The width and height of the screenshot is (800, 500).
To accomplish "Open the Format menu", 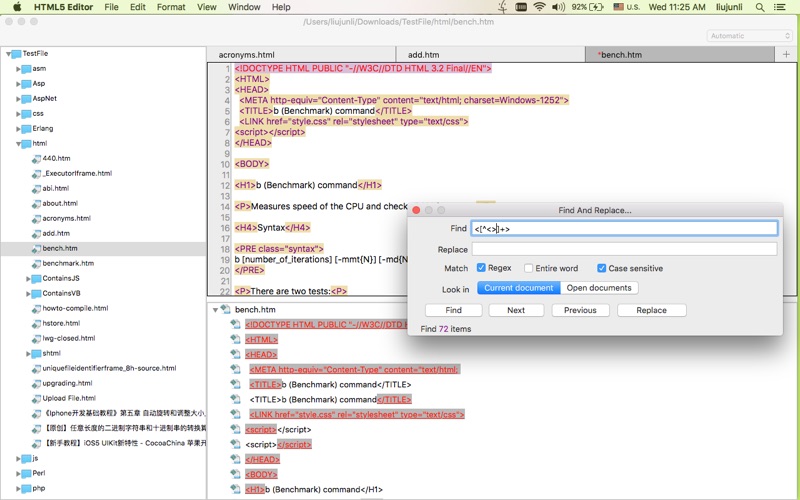I will [171, 7].
